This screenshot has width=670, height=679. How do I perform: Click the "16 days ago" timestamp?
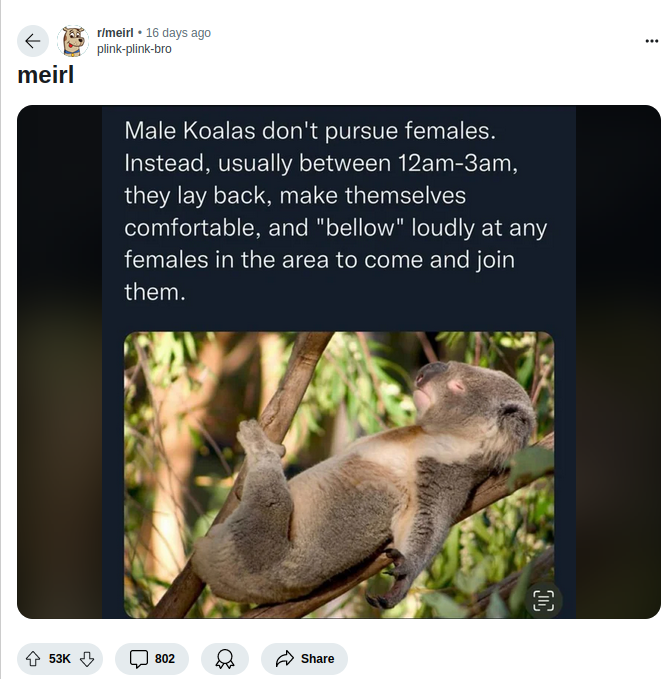(178, 33)
